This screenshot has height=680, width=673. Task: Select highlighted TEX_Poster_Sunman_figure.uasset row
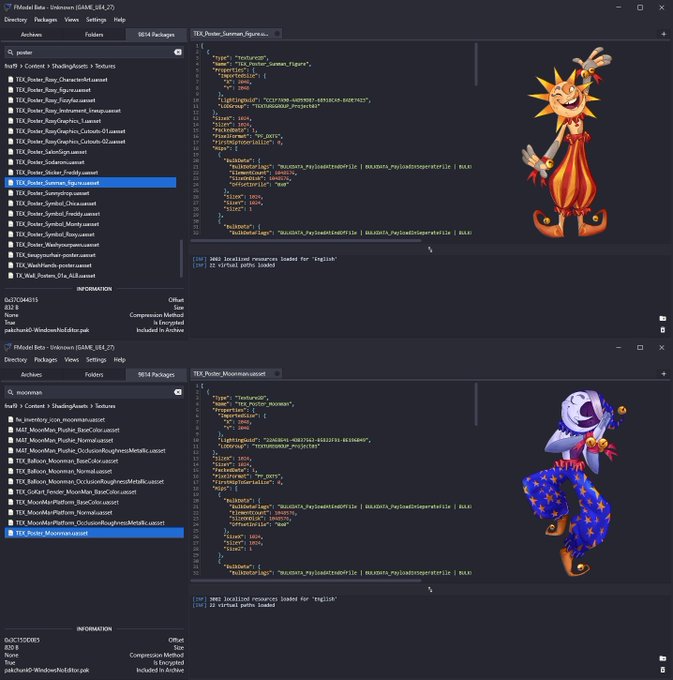pos(90,183)
